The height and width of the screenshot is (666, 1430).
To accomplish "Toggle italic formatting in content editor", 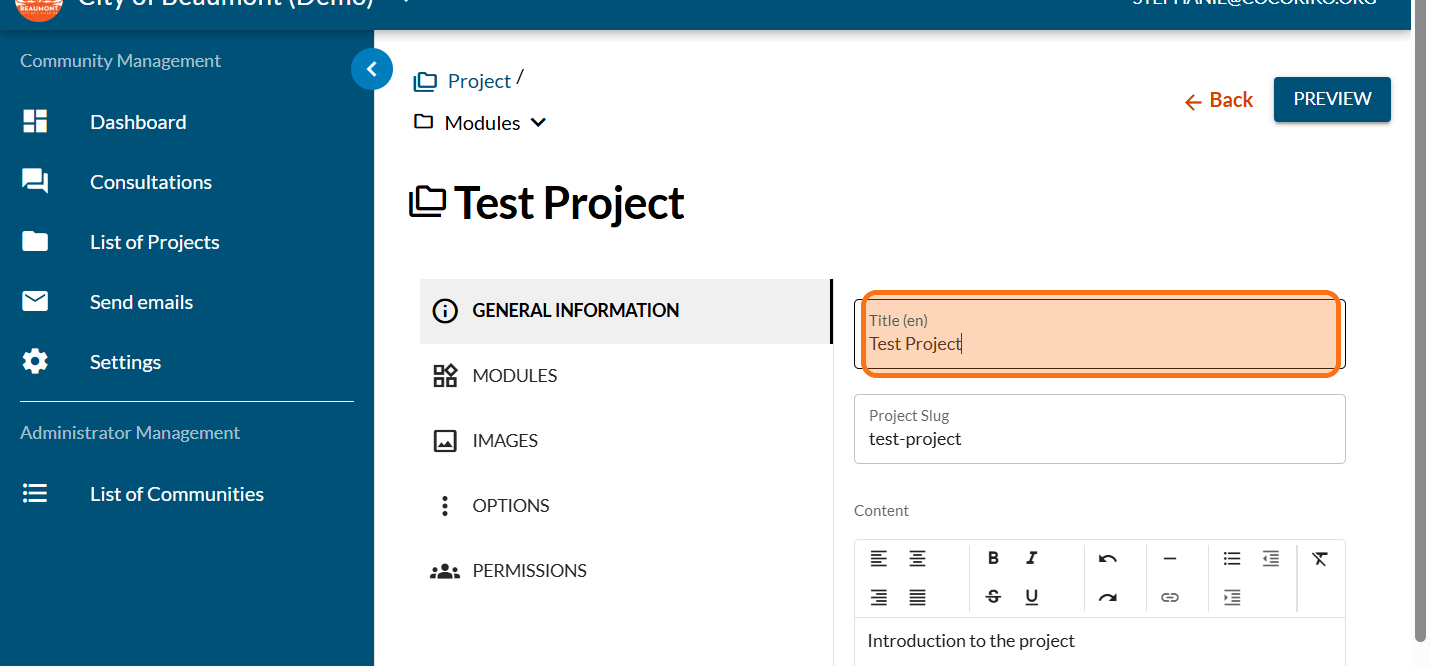I will pyautogui.click(x=1031, y=558).
